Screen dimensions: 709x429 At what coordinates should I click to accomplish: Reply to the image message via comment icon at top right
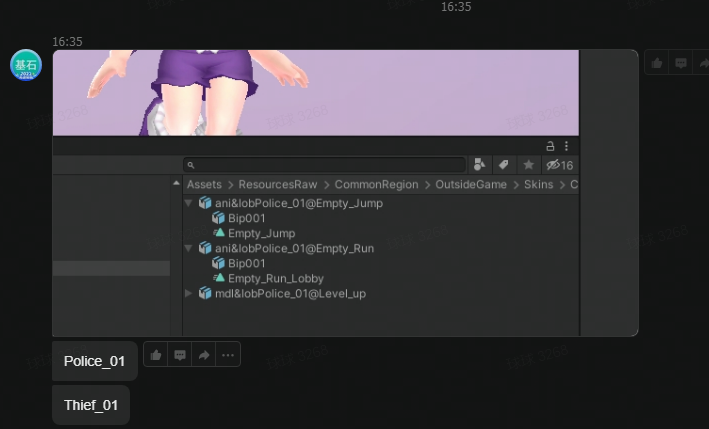coord(681,63)
